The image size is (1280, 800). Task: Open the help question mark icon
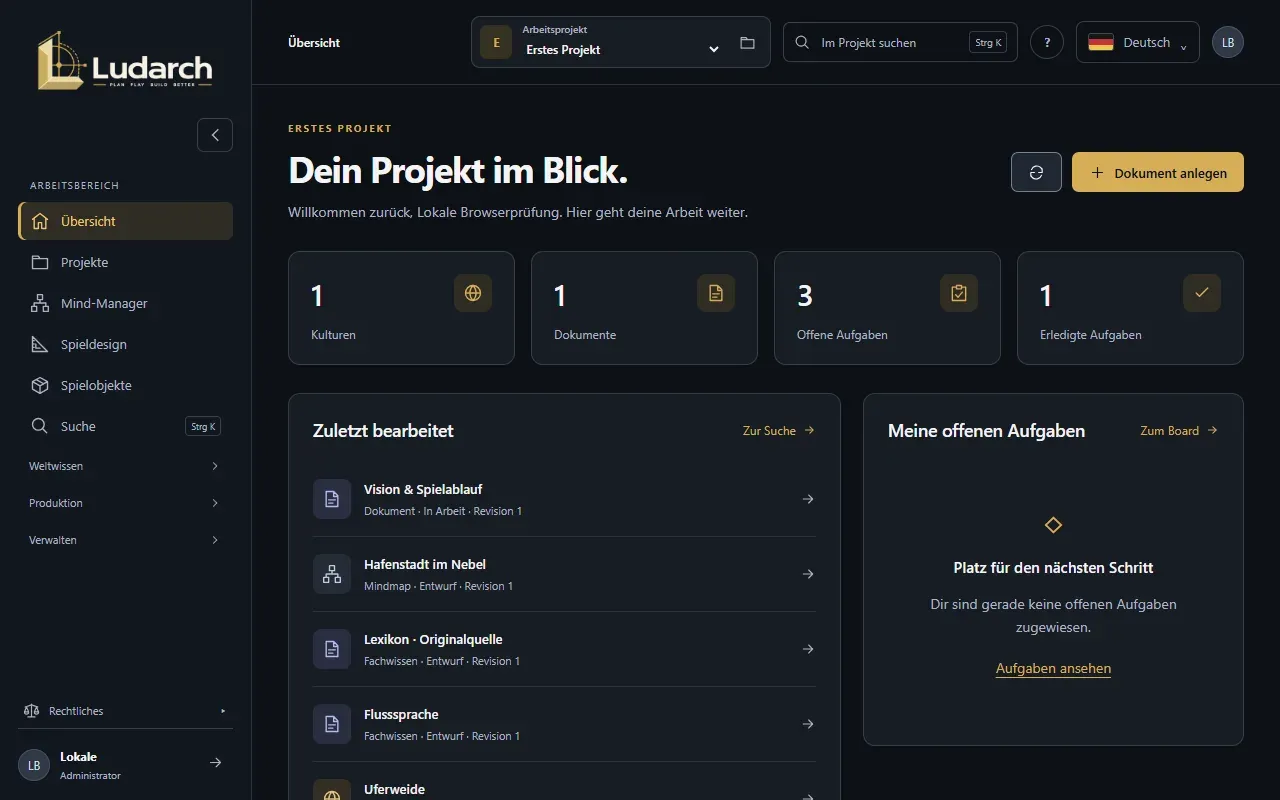1047,42
